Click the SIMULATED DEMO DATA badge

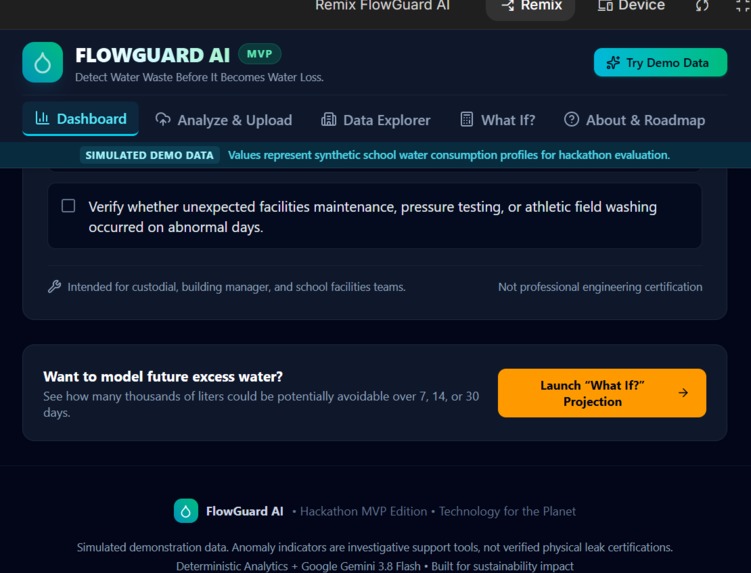(x=149, y=155)
